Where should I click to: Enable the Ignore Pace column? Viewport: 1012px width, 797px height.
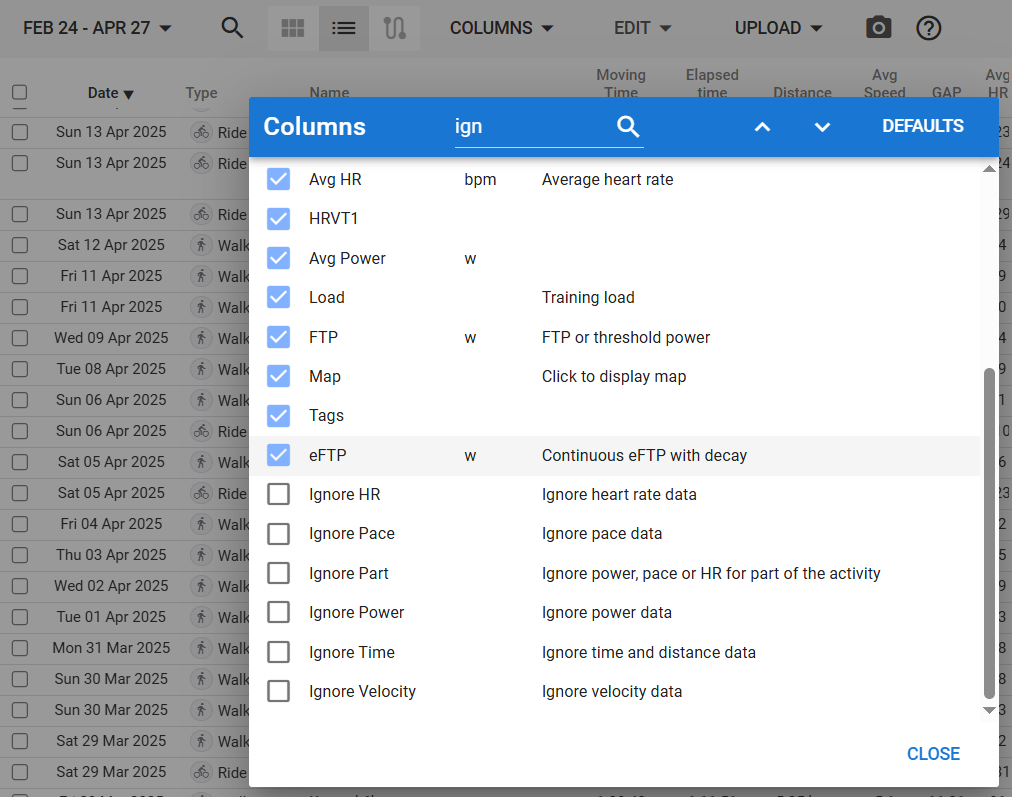[x=278, y=534]
